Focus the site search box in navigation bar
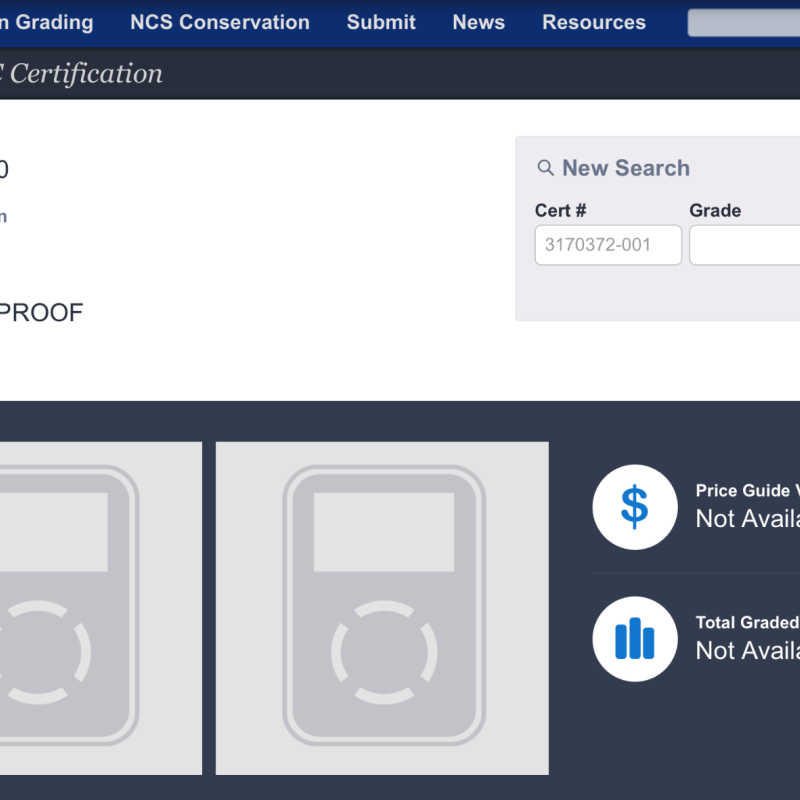Screen dimensions: 800x800 (743, 23)
